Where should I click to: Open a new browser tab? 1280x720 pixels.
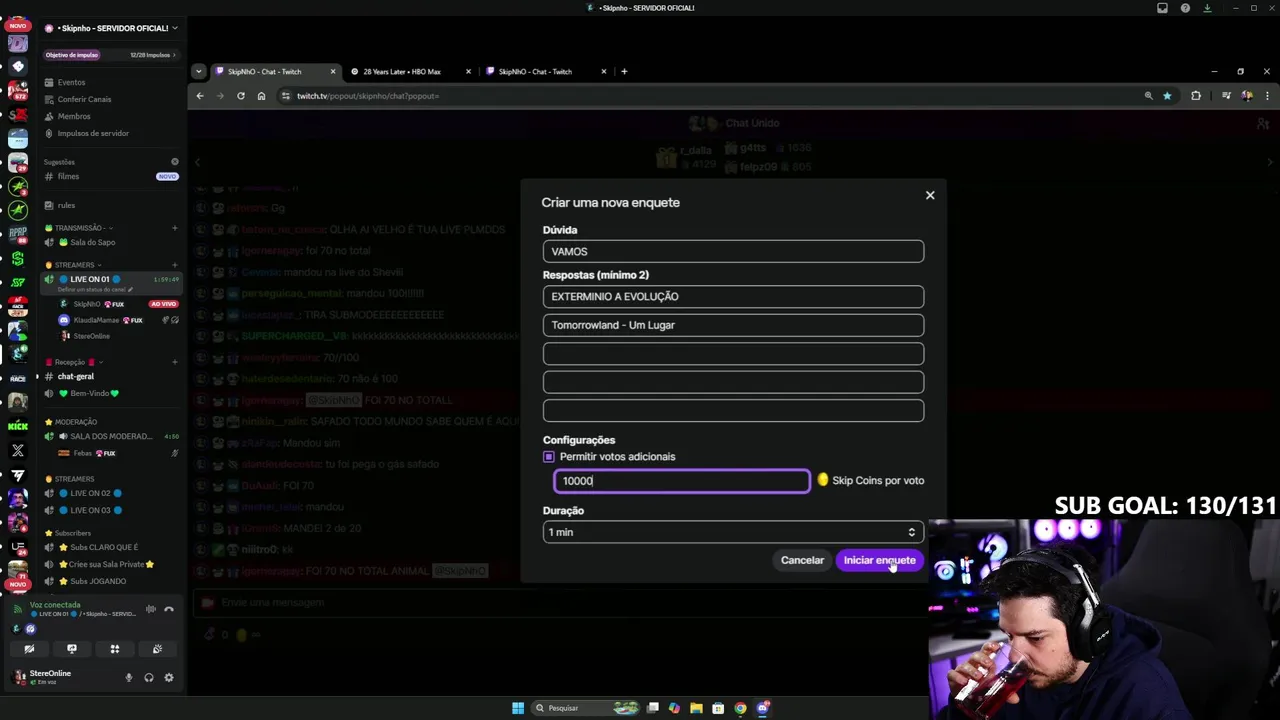(624, 71)
